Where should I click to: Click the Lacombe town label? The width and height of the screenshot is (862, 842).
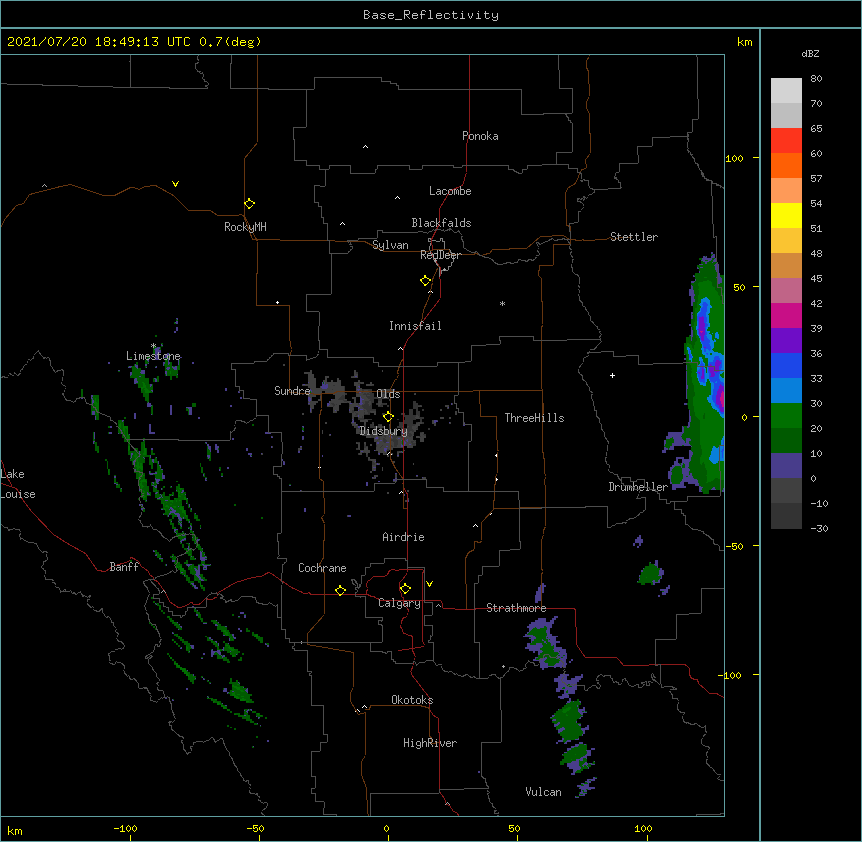pos(450,191)
